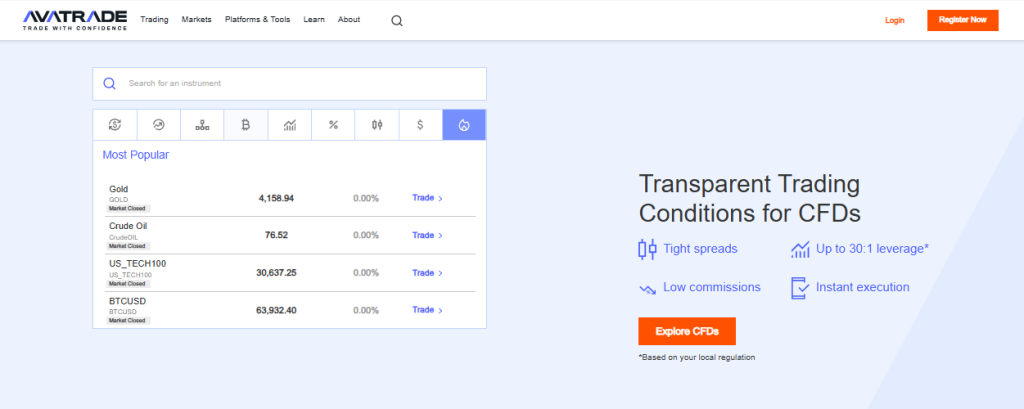Click the Gold instrument name
The width and height of the screenshot is (1024, 409).
(119, 189)
